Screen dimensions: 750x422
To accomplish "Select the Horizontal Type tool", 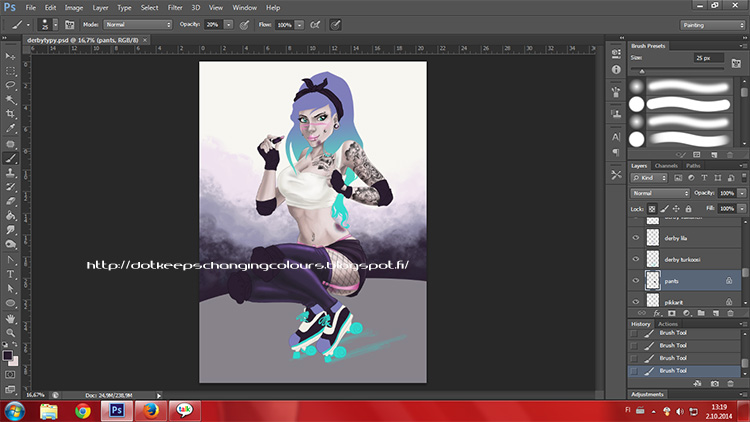I will [x=10, y=274].
